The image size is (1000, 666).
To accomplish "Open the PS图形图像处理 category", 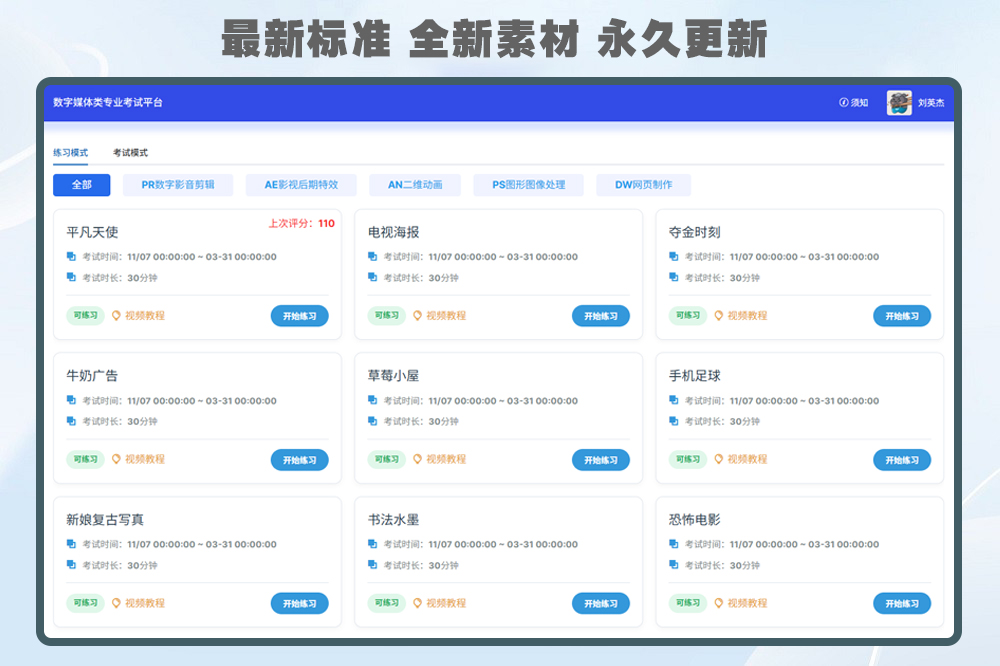I will pyautogui.click(x=528, y=185).
